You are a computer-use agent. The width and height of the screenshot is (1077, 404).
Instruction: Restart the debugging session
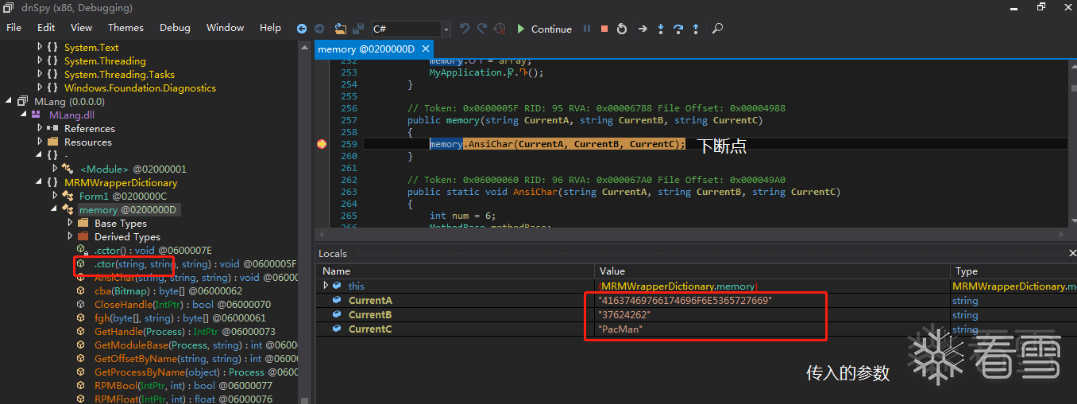pyautogui.click(x=622, y=29)
